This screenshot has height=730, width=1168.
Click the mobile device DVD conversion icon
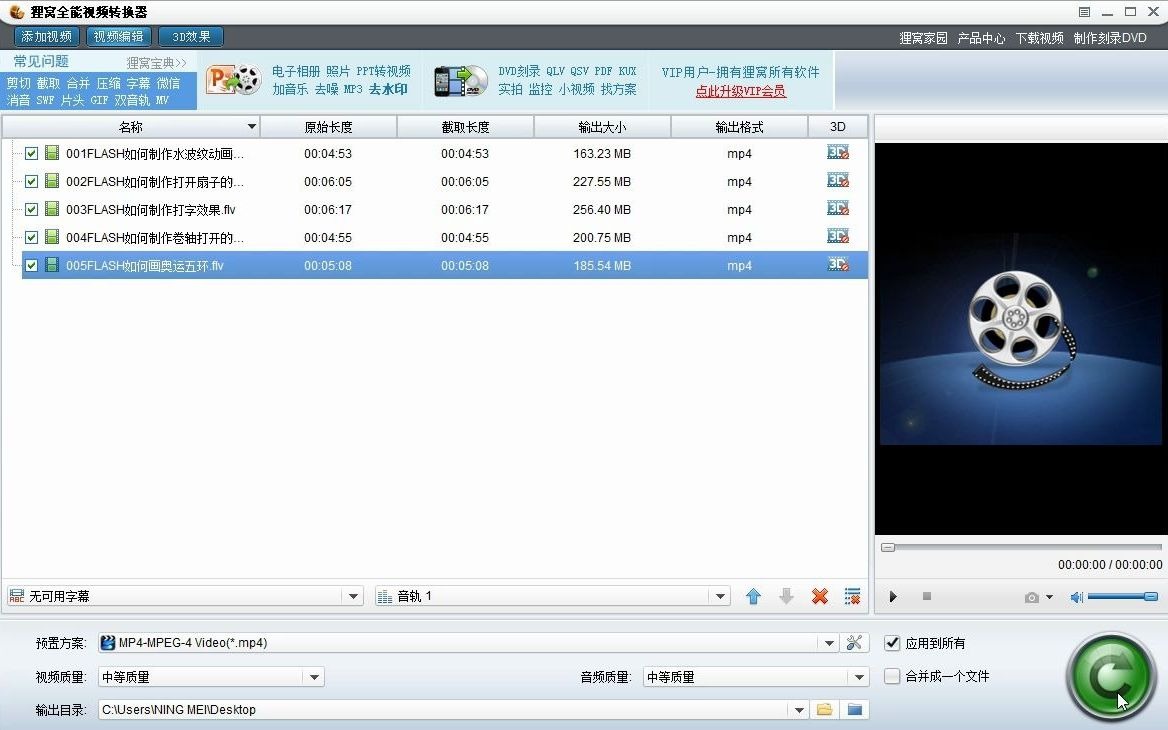pyautogui.click(x=459, y=80)
